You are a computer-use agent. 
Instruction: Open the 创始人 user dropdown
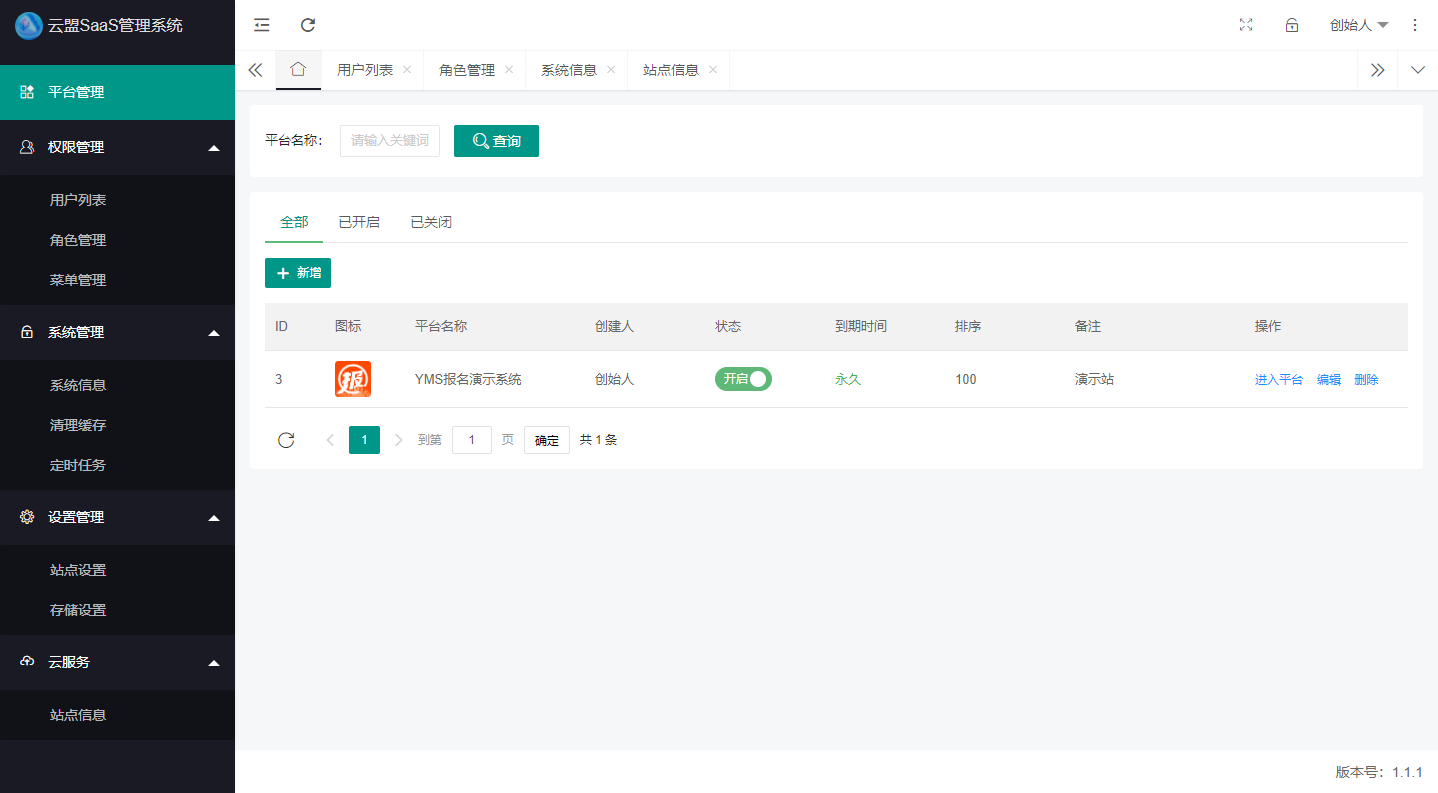coord(1358,25)
